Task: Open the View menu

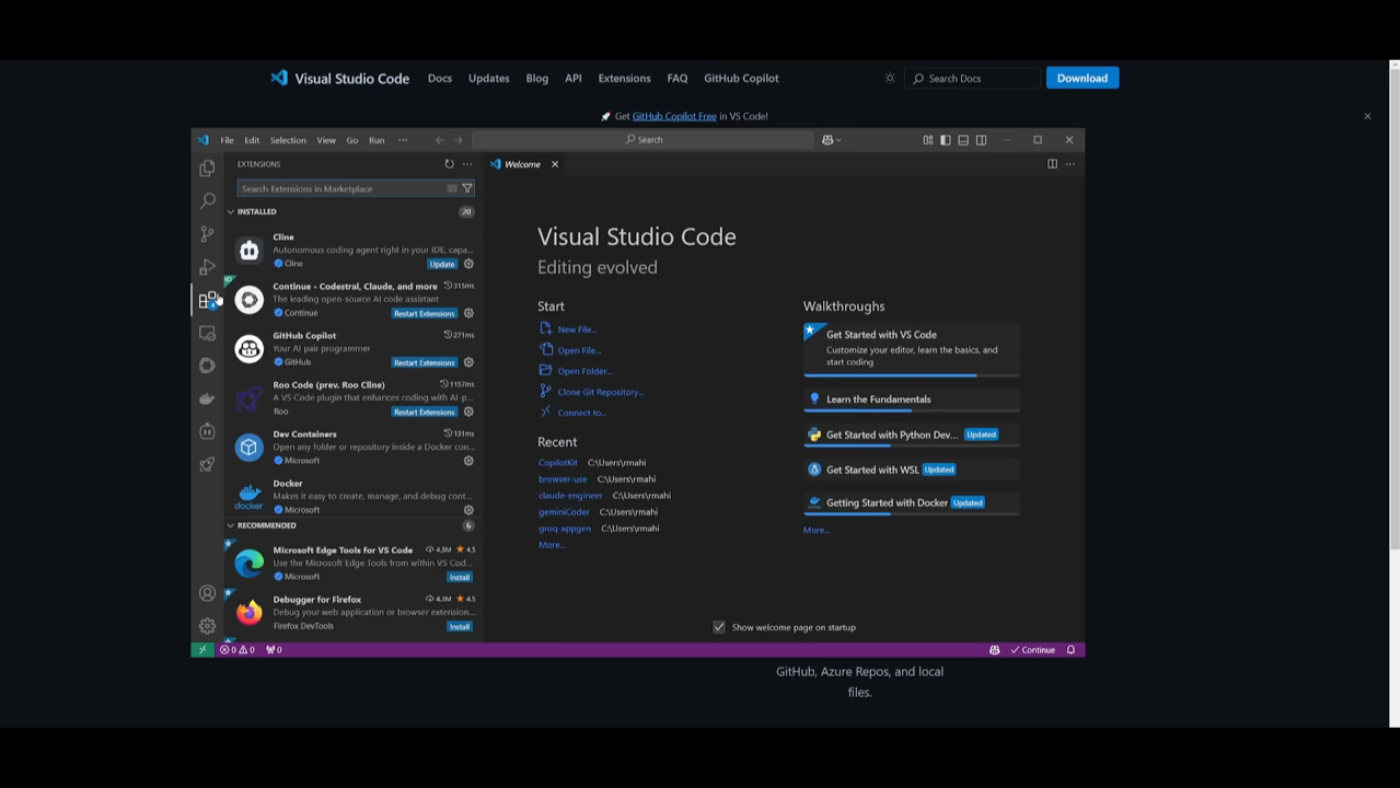Action: 326,140
